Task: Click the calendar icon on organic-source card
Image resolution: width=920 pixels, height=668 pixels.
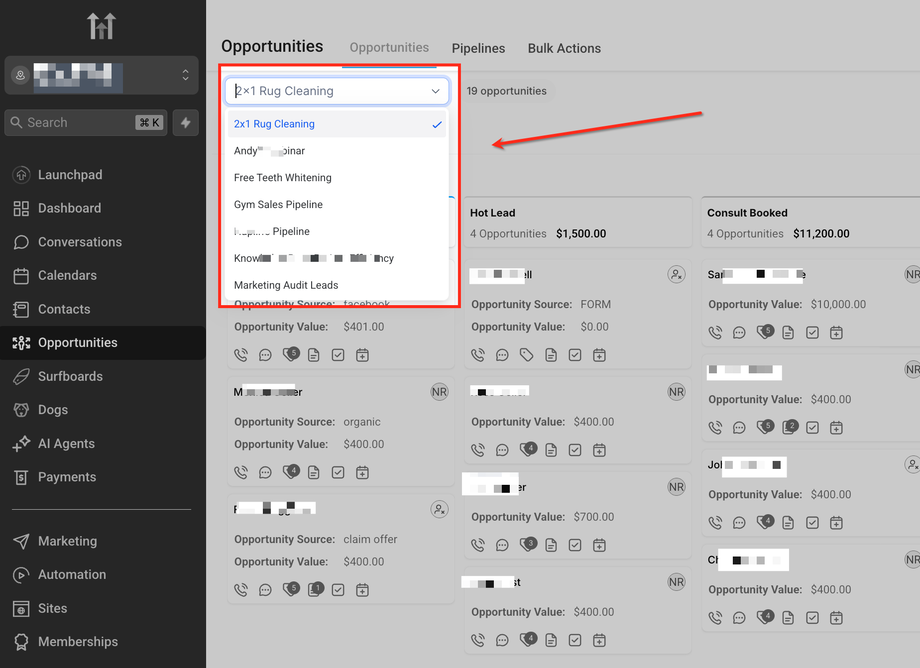Action: (362, 472)
